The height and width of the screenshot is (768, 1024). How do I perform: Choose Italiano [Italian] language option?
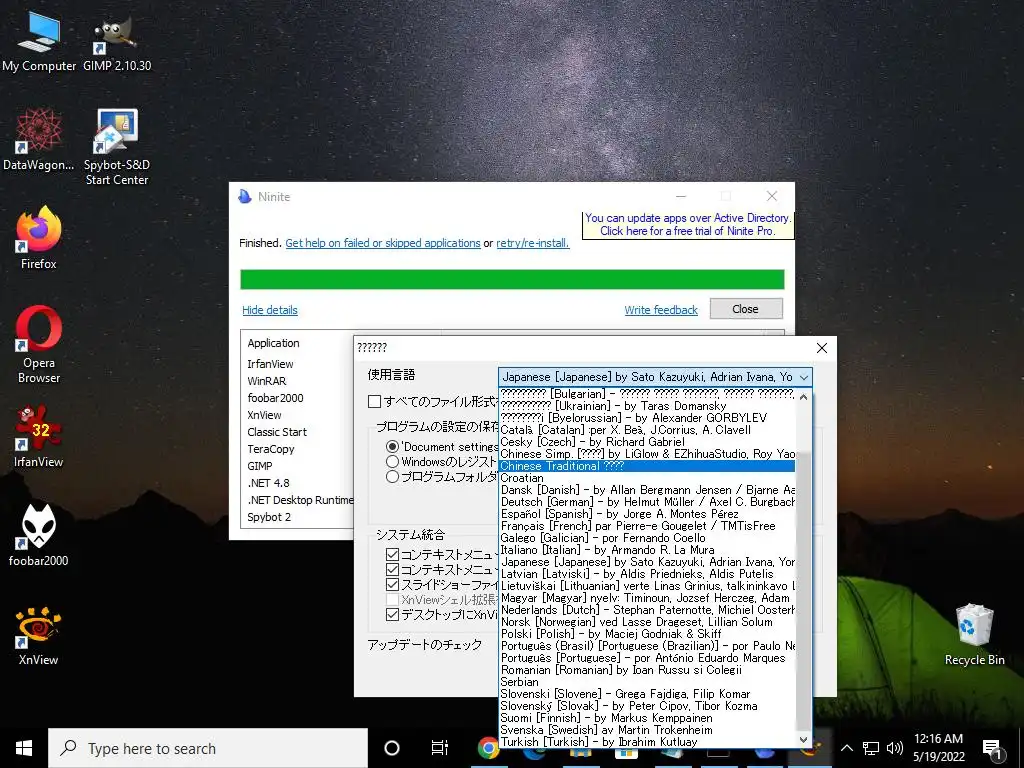(647, 550)
